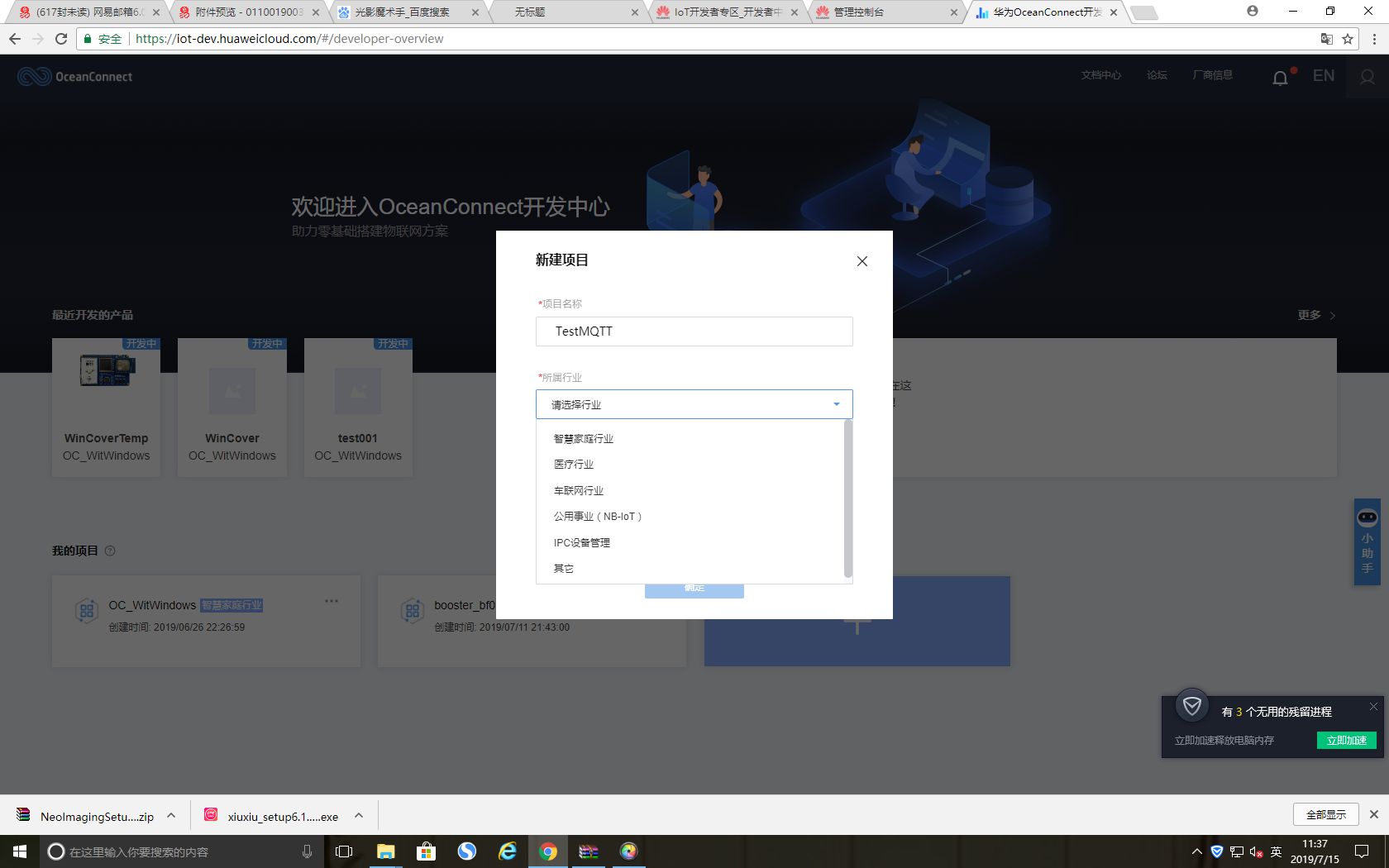Click the industry list scrollbar
This screenshot has height=868, width=1389.
click(x=847, y=498)
